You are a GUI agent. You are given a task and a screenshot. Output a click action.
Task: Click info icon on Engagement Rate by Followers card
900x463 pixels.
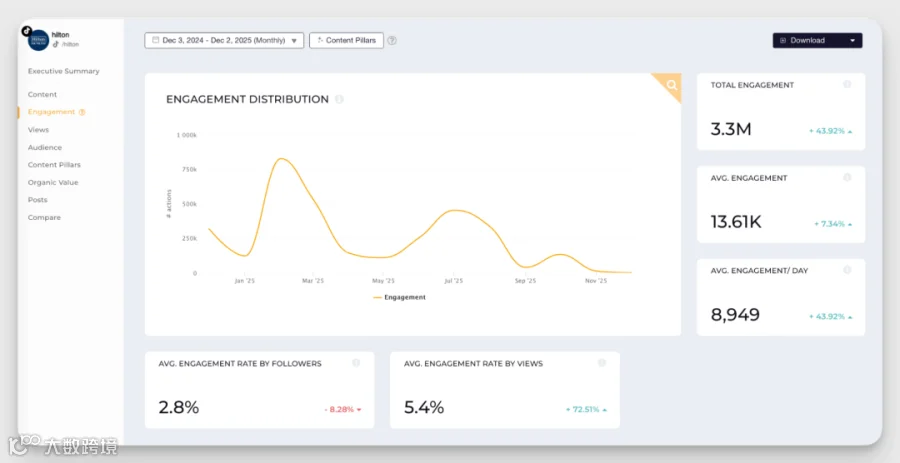(356, 363)
